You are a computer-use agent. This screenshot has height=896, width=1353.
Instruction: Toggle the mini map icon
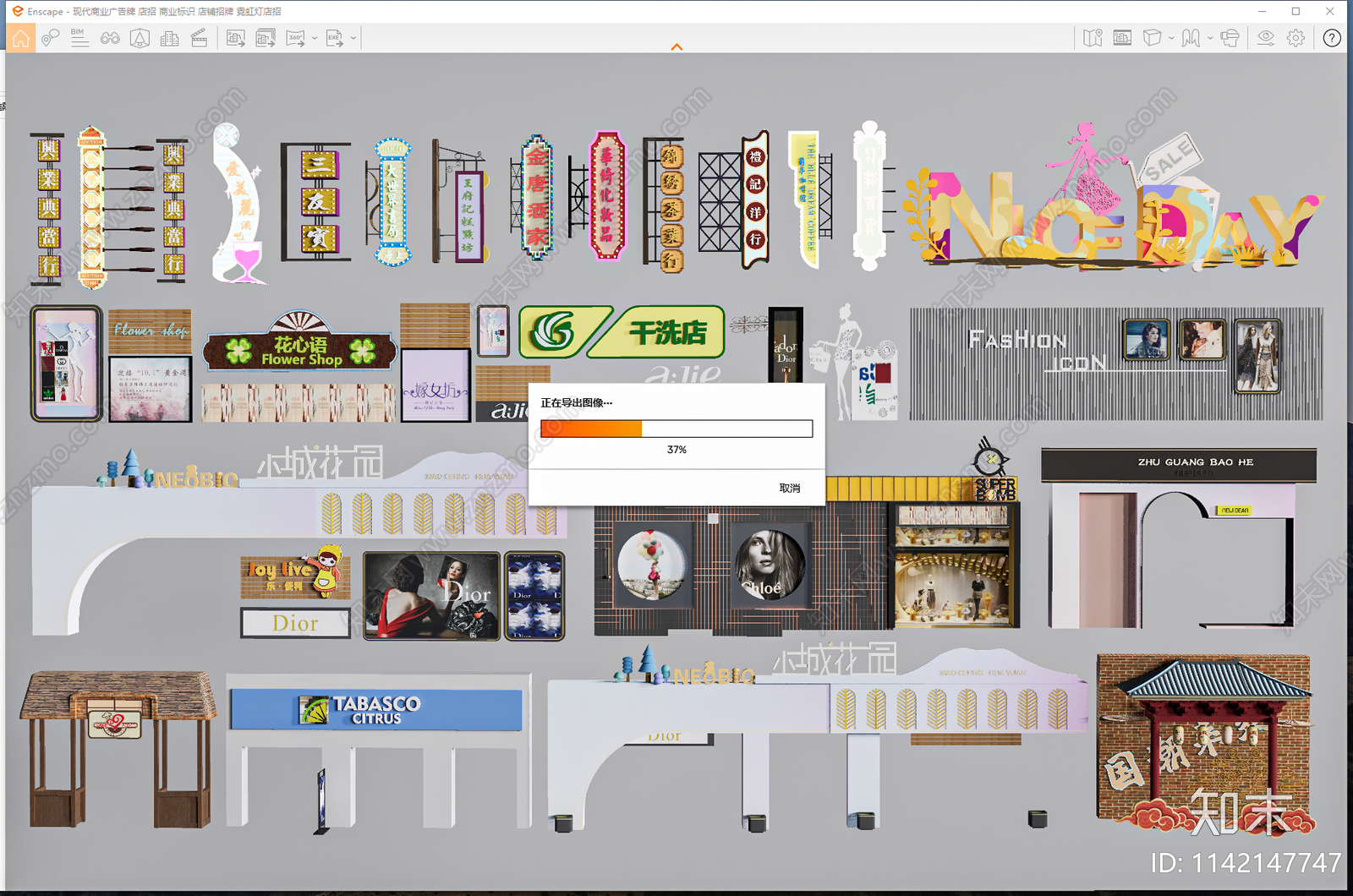click(x=1093, y=38)
